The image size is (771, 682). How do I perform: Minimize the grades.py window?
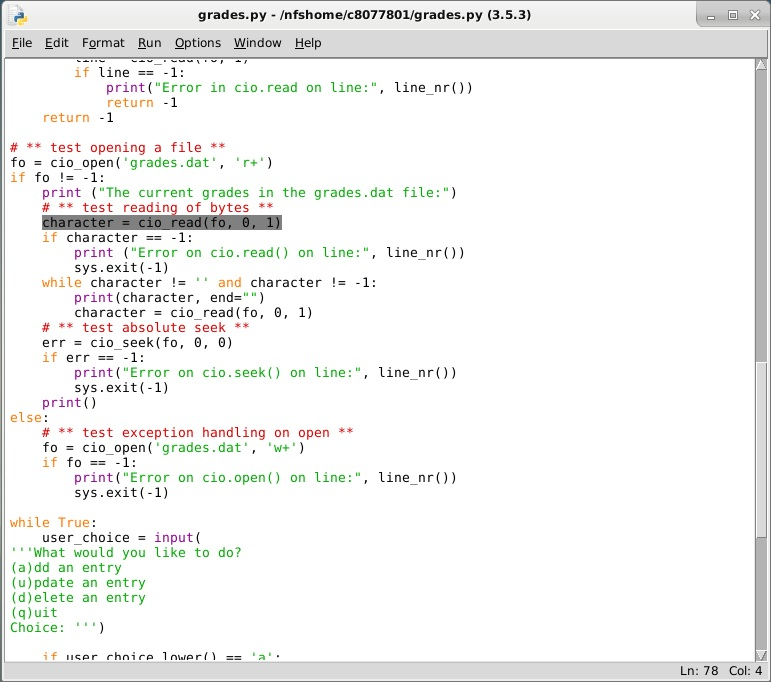(x=711, y=16)
